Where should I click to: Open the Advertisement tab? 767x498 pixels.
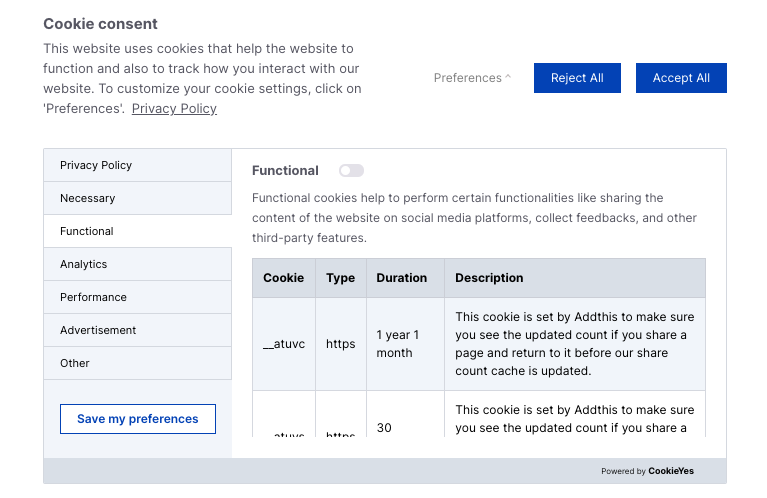click(137, 330)
